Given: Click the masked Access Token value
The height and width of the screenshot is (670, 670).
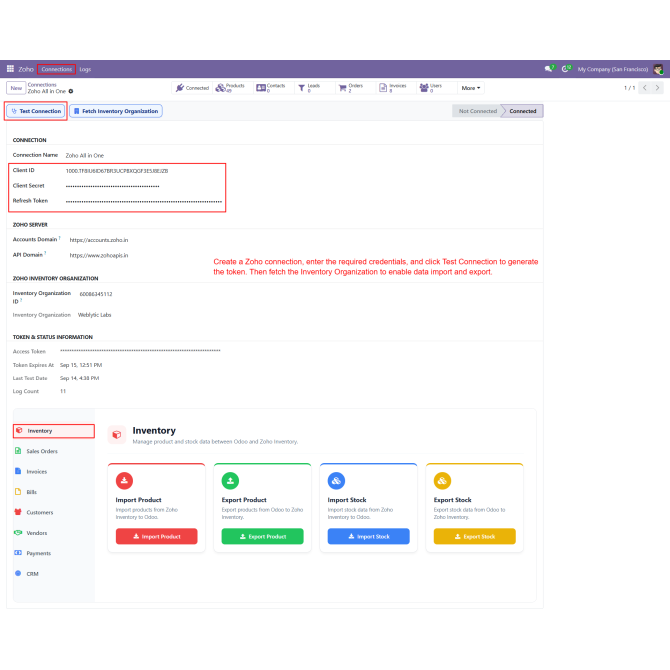Looking at the screenshot, I should click(140, 351).
